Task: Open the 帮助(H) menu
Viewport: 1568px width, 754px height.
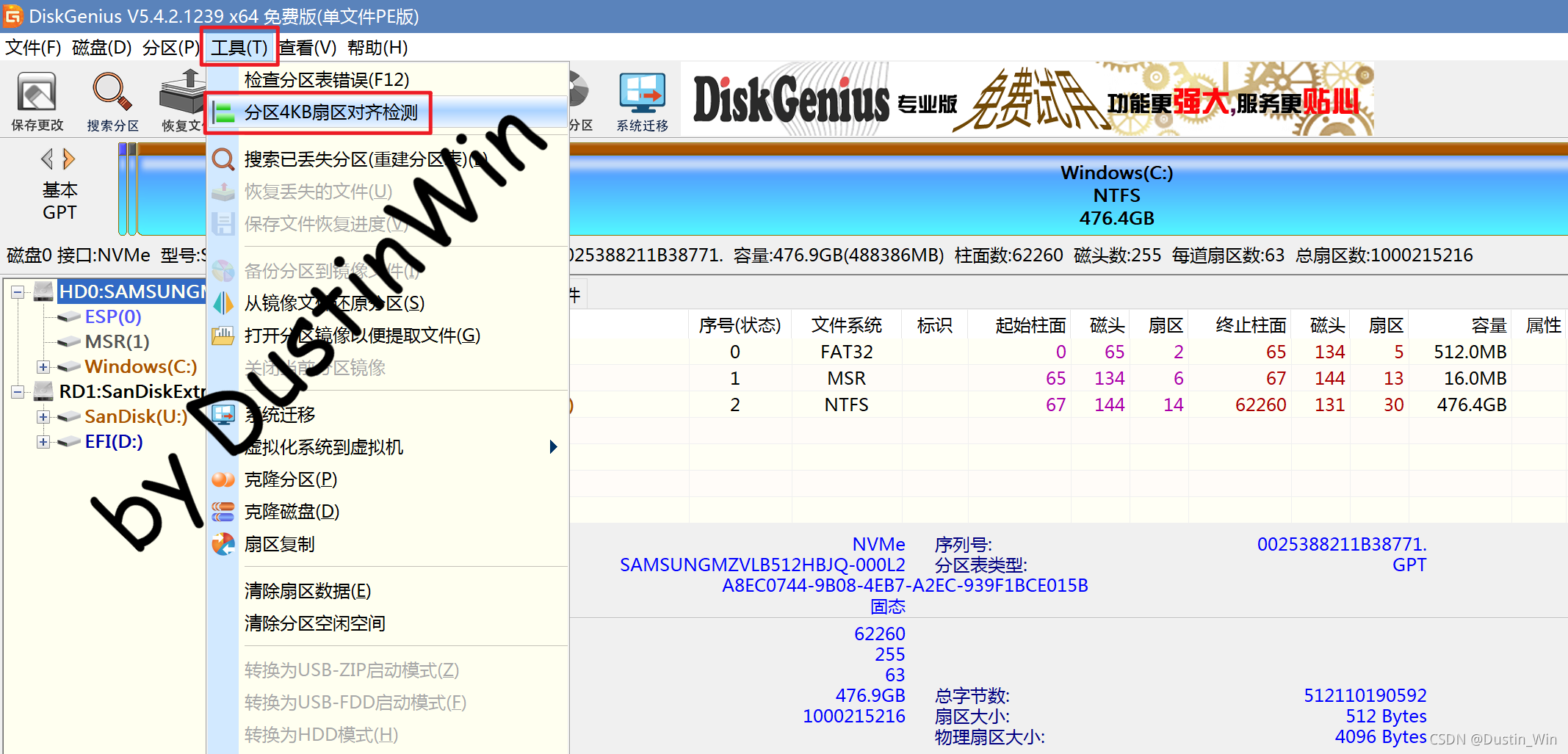Action: click(377, 48)
